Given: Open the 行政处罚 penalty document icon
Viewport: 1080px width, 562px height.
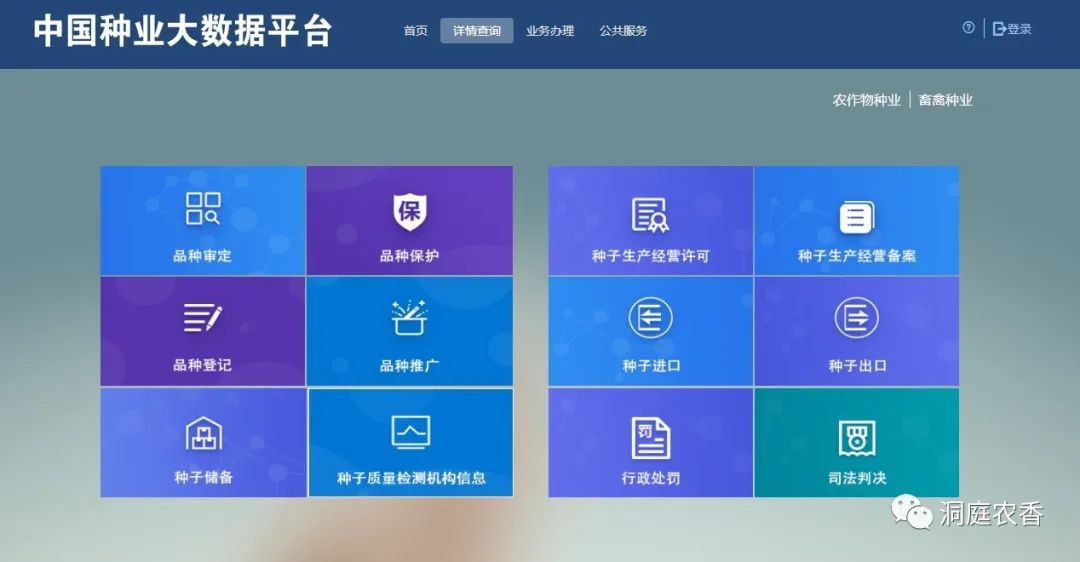Looking at the screenshot, I should tap(651, 438).
